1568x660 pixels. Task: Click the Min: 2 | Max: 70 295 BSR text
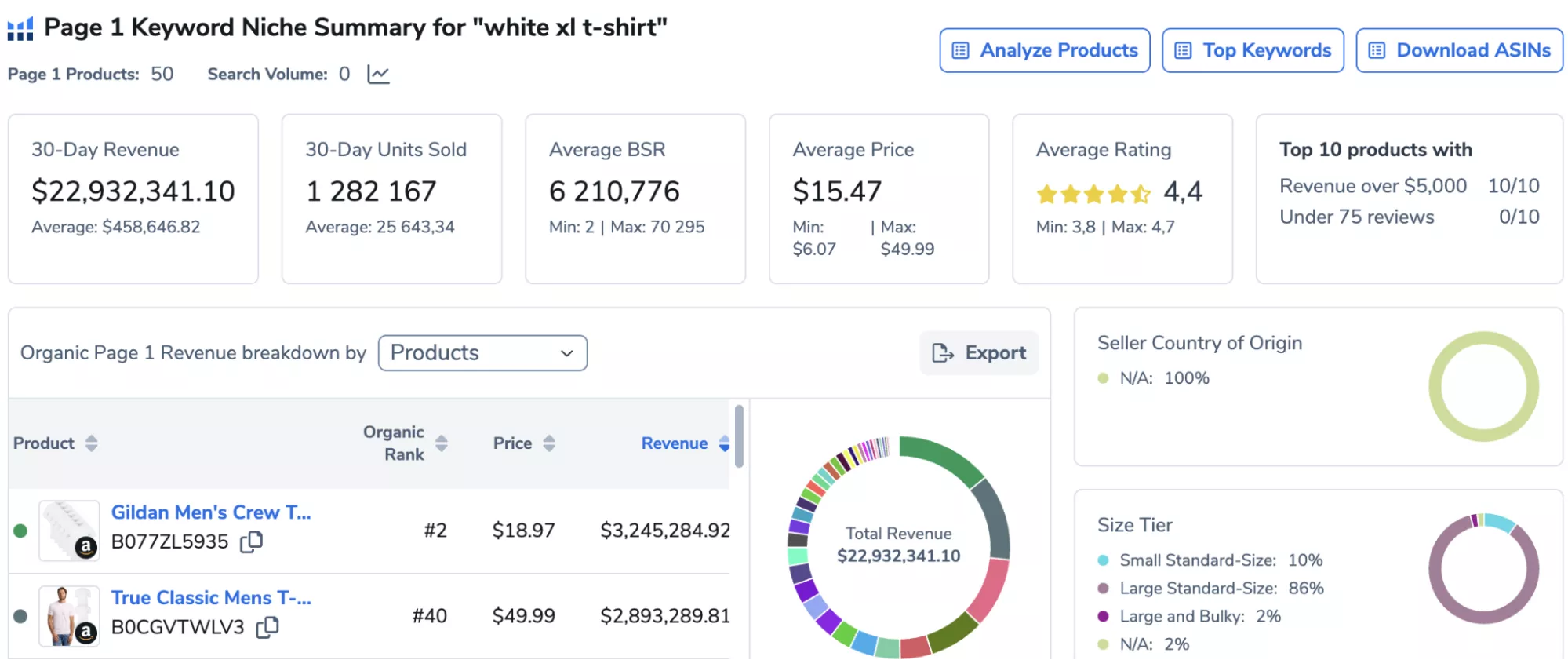coord(627,227)
